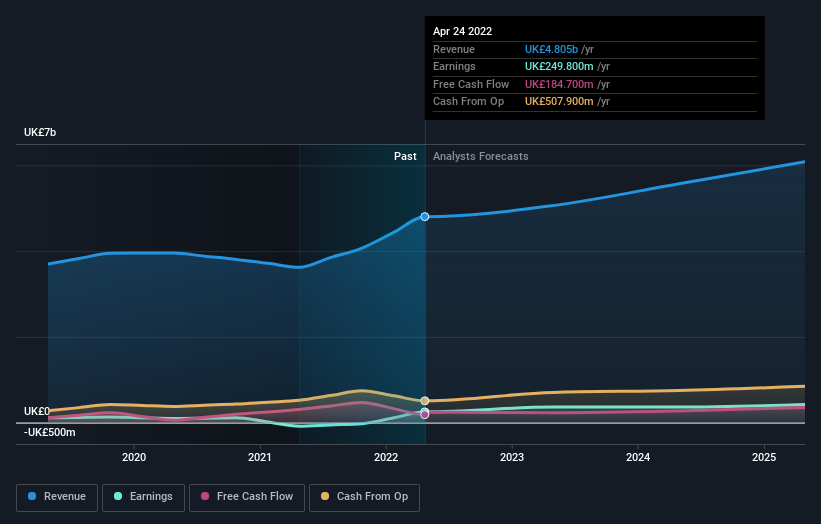
Task: Toggle the Cash From Op legend button
Action: point(364,497)
